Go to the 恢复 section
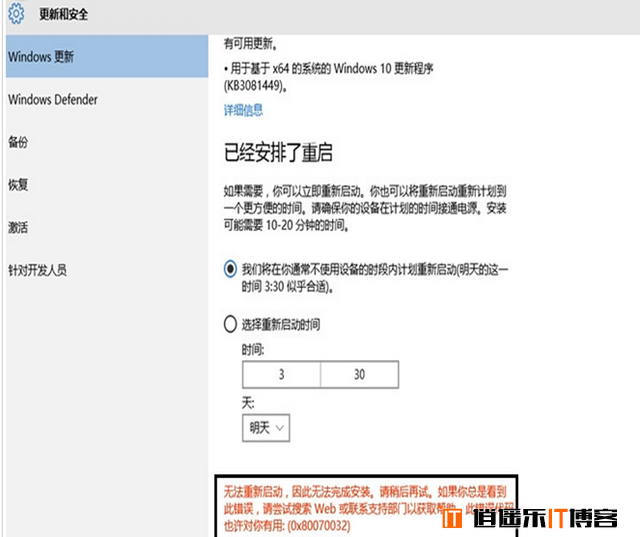Screen dimensions: 640x537 [18, 184]
